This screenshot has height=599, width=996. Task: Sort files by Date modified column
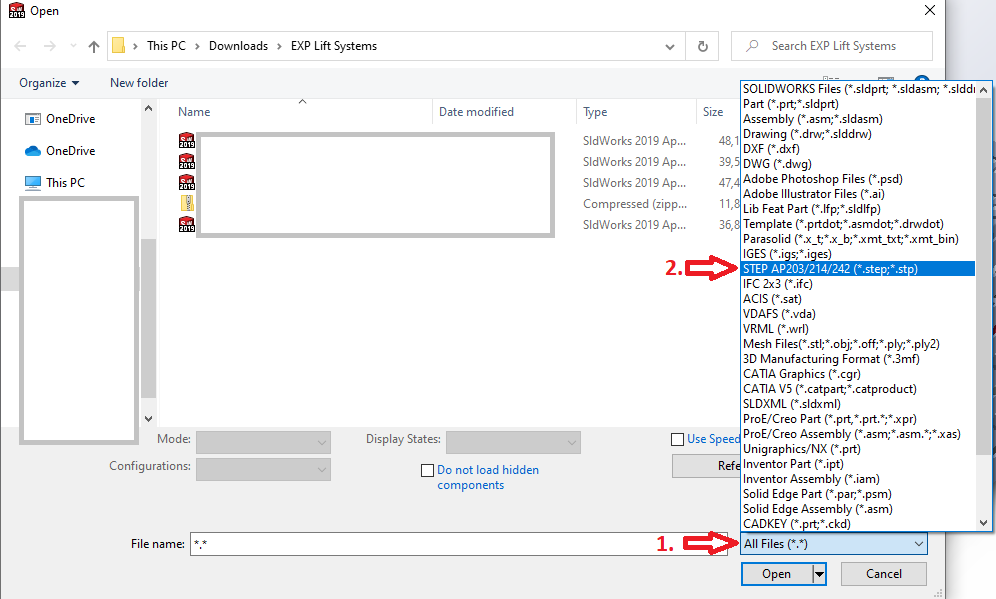tap(476, 112)
